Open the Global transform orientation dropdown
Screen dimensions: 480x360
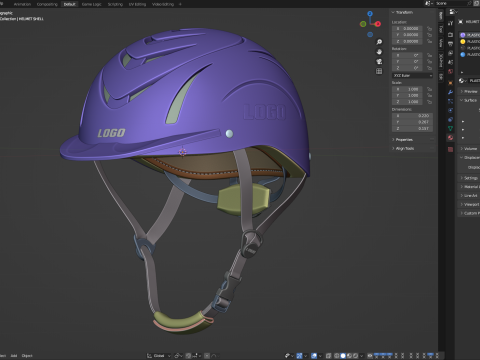159,356
